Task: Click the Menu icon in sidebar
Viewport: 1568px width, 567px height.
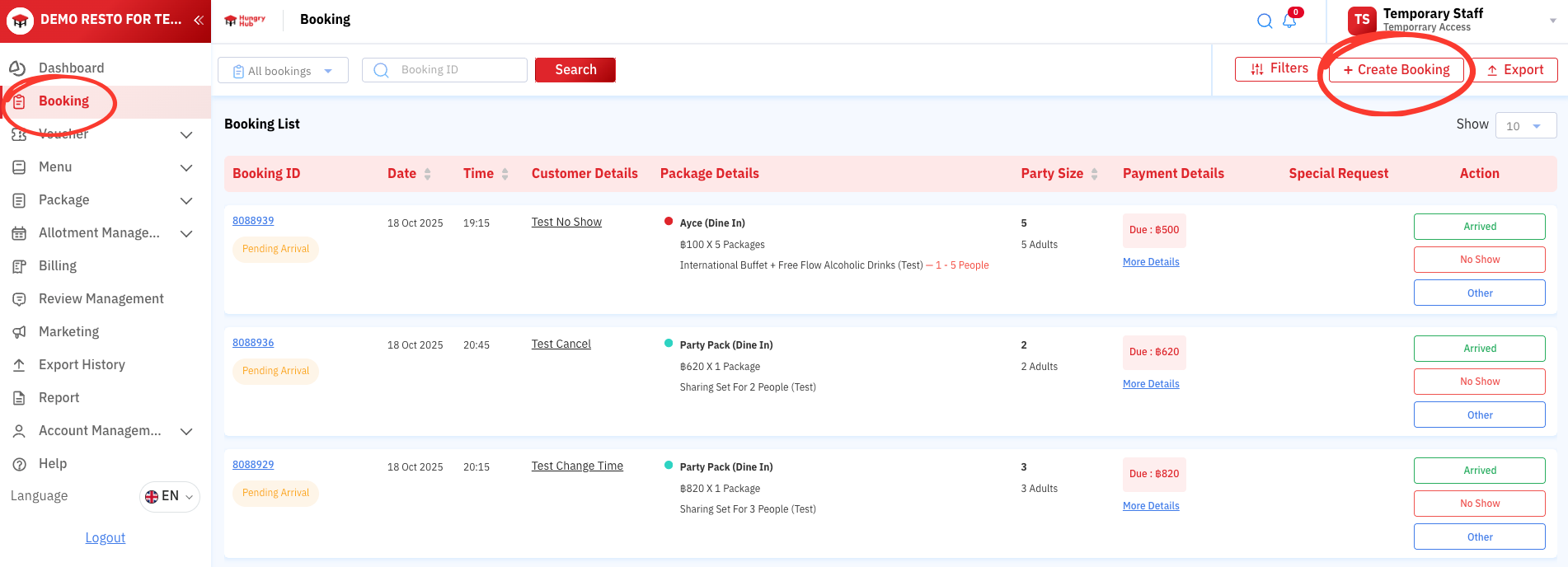Action: pos(19,167)
